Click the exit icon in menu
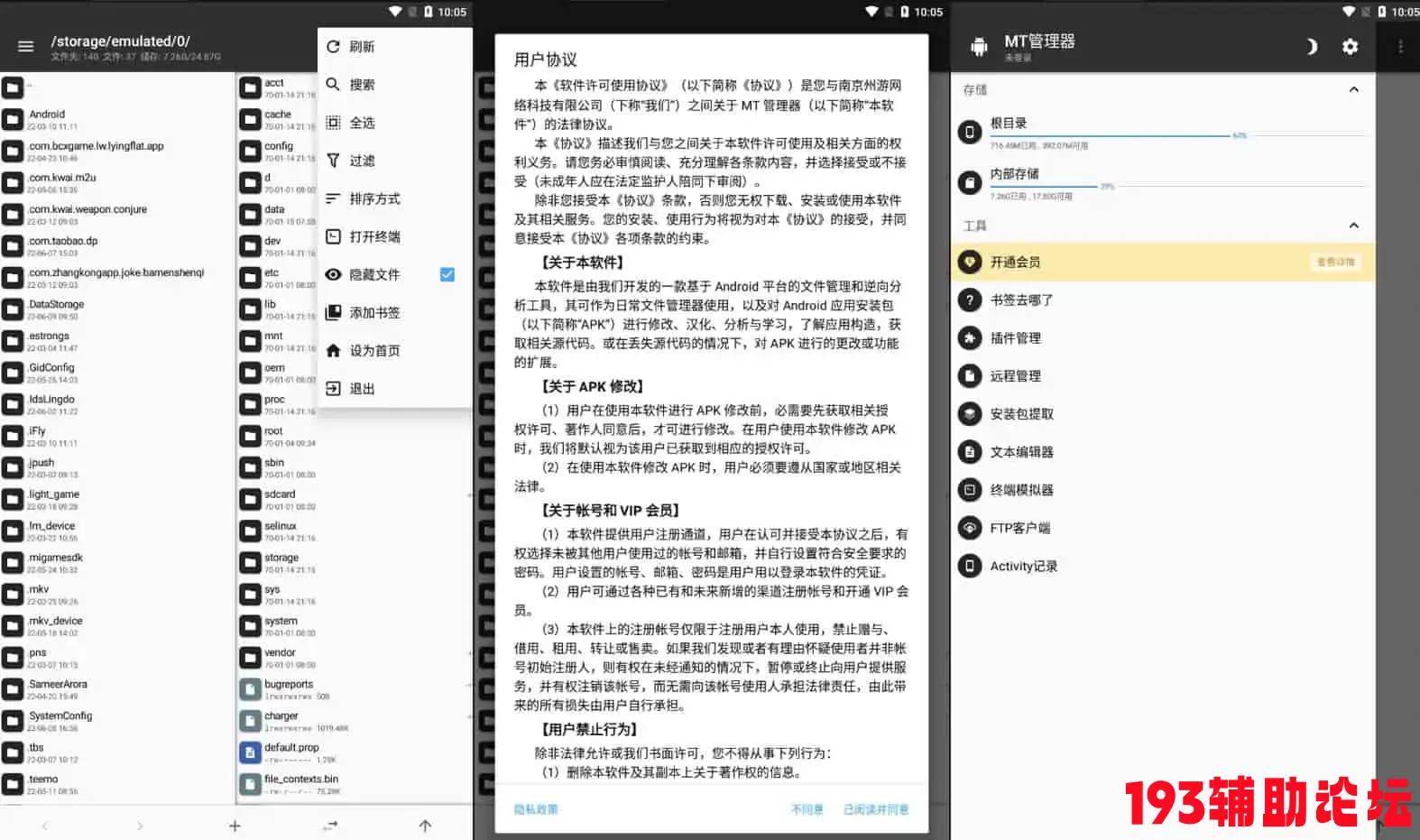Viewport: 1420px width, 840px height. [333, 389]
